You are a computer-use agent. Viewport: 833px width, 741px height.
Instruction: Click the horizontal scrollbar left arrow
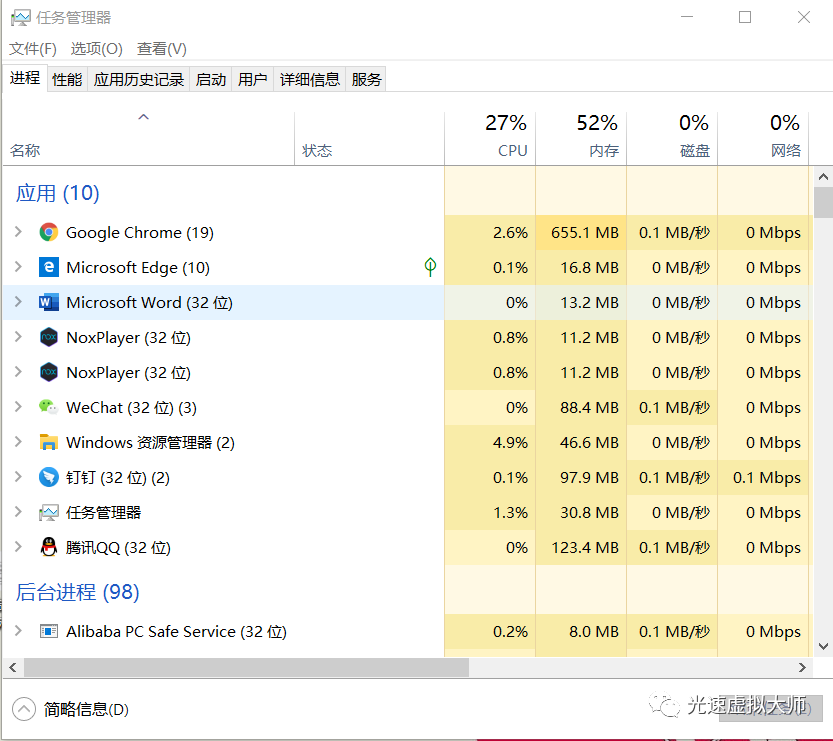[x=13, y=668]
